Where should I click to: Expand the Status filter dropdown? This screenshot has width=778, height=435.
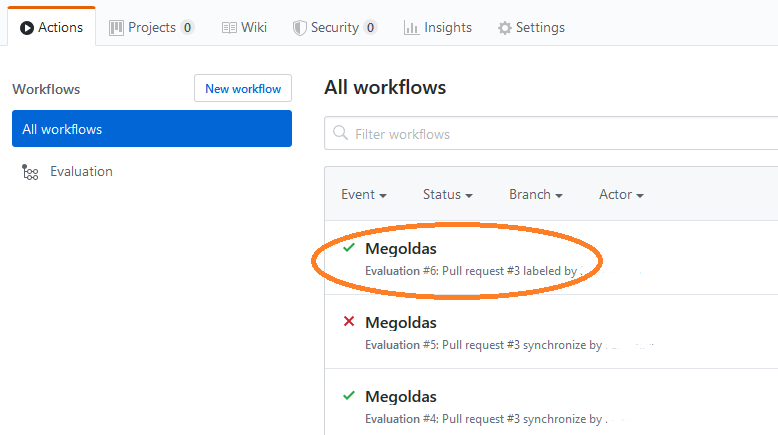(447, 195)
